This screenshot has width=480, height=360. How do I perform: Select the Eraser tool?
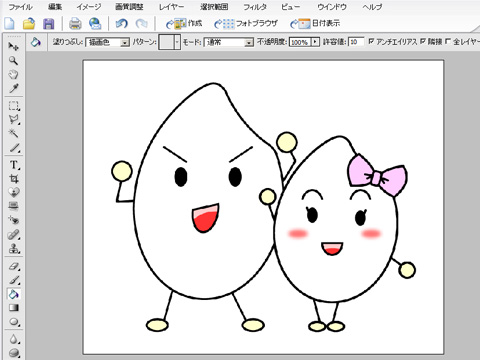tap(14, 266)
